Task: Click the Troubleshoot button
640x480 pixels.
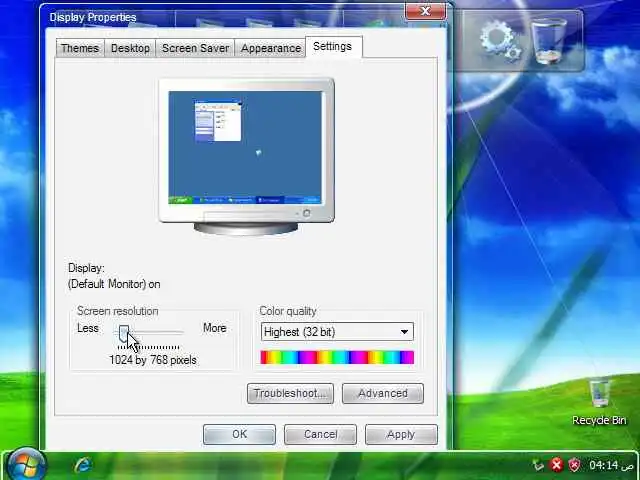Action: pos(290,393)
